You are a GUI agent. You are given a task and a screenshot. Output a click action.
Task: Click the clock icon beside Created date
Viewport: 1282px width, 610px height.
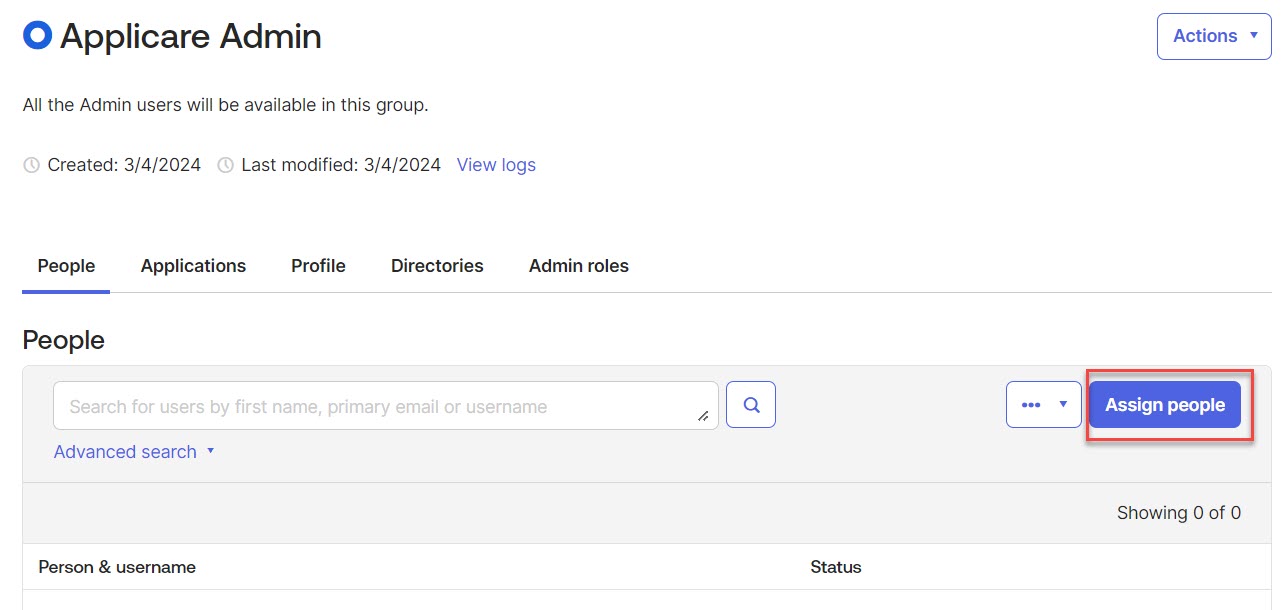point(32,165)
